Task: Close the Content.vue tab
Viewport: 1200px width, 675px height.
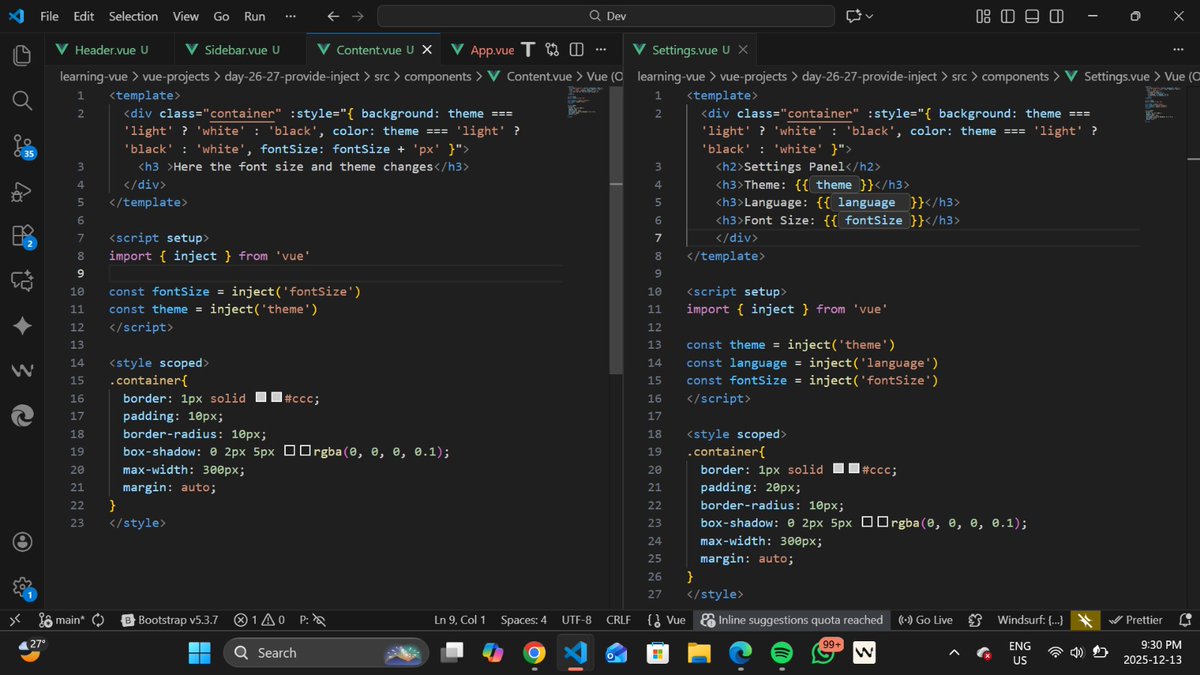Action: pyautogui.click(x=427, y=49)
